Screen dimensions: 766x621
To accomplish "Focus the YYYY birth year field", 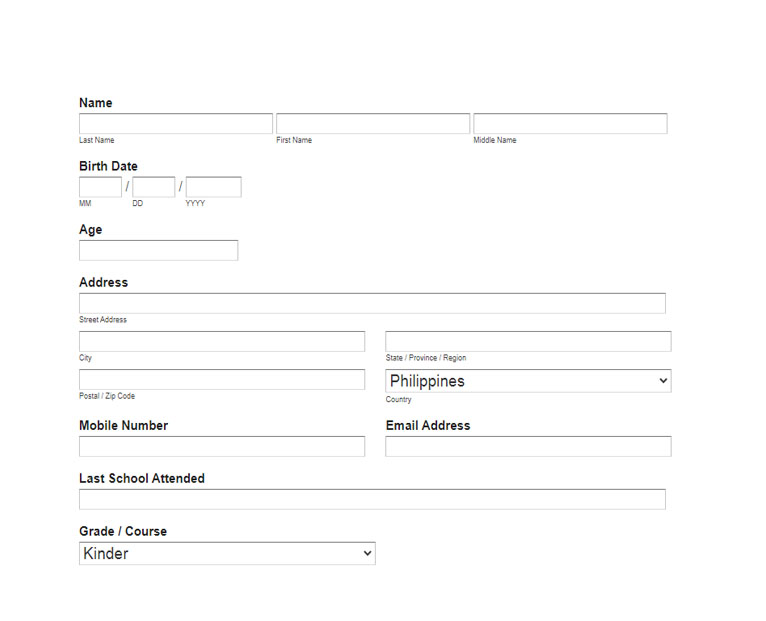I will point(213,187).
